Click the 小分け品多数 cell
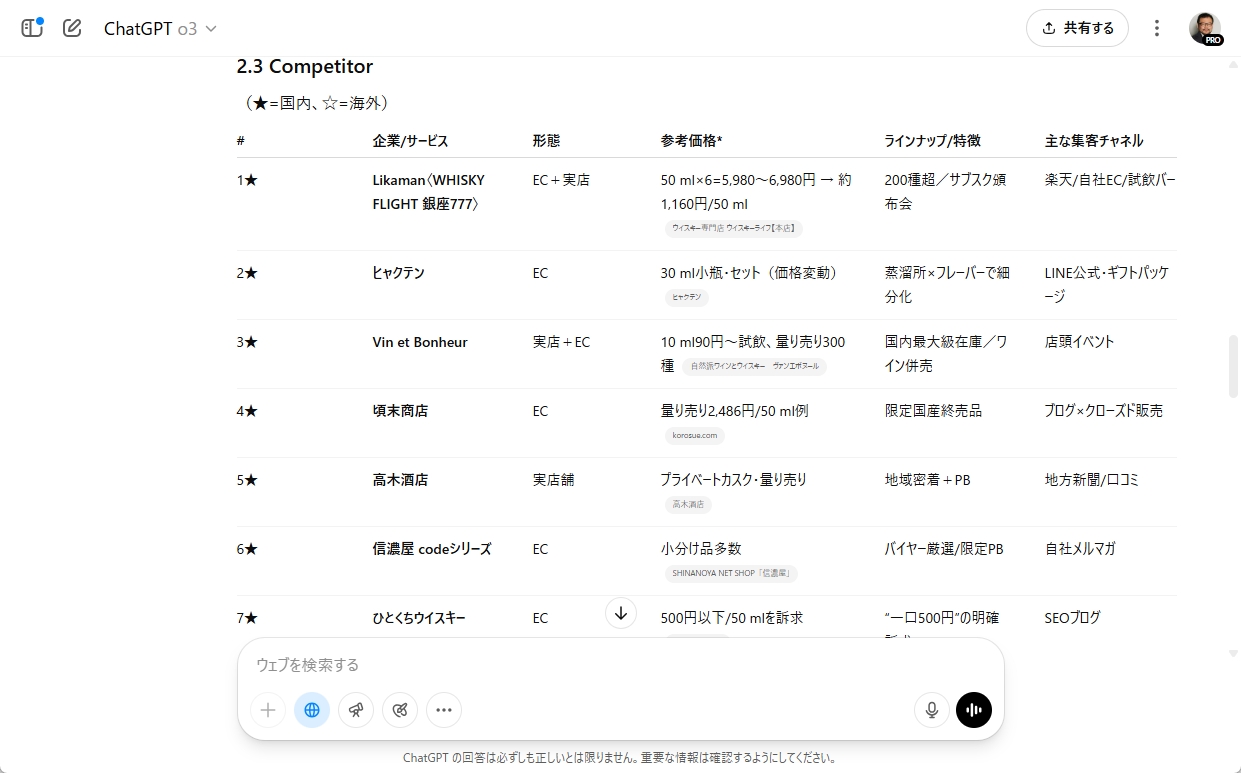The image size is (1241, 773). click(701, 549)
